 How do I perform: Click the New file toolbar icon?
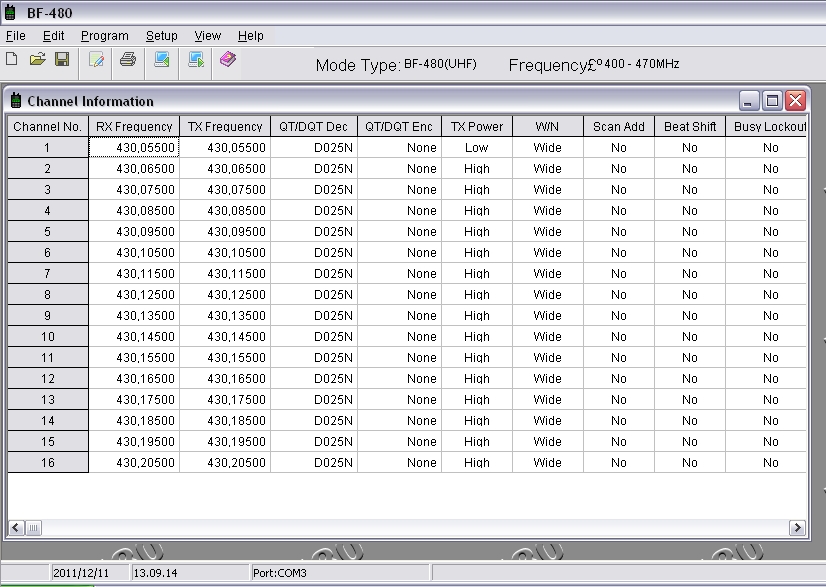point(12,59)
